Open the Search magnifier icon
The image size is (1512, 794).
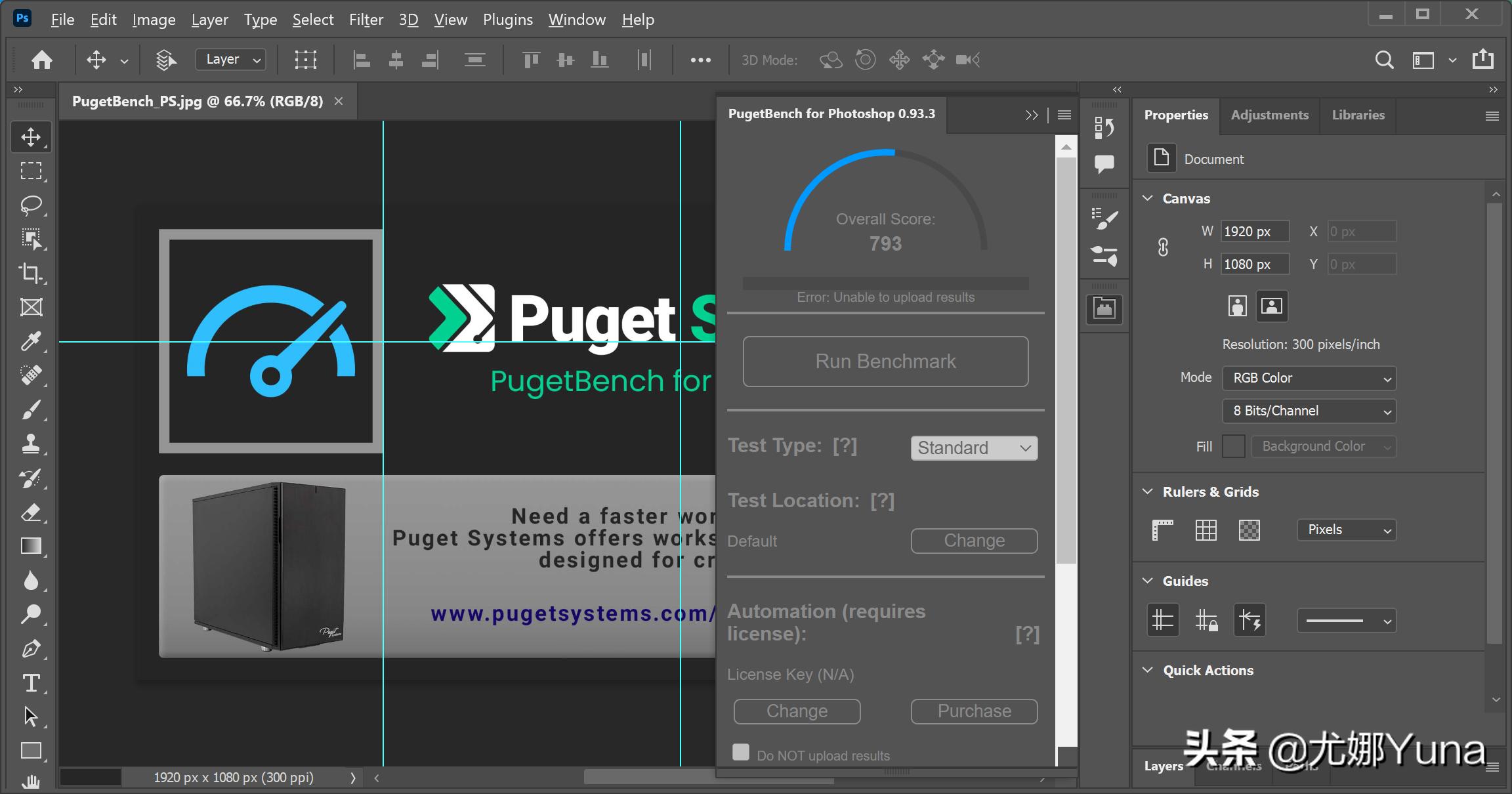tap(1384, 60)
